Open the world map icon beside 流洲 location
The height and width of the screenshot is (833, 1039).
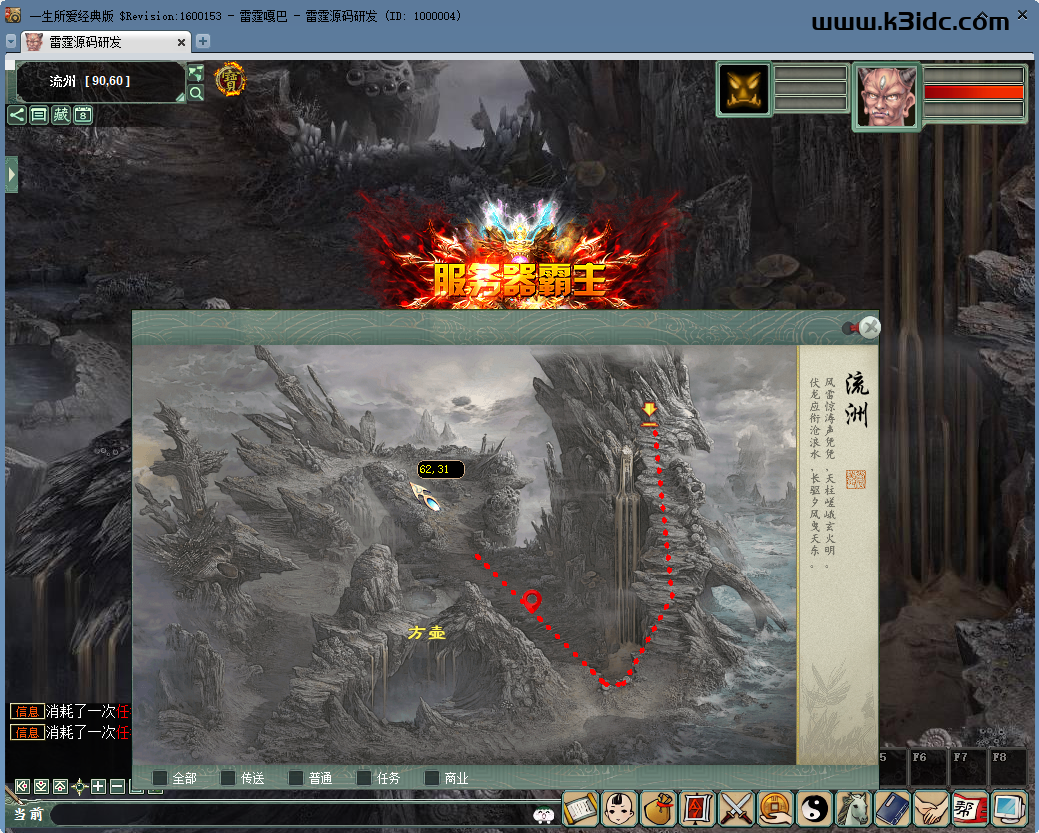pos(195,73)
